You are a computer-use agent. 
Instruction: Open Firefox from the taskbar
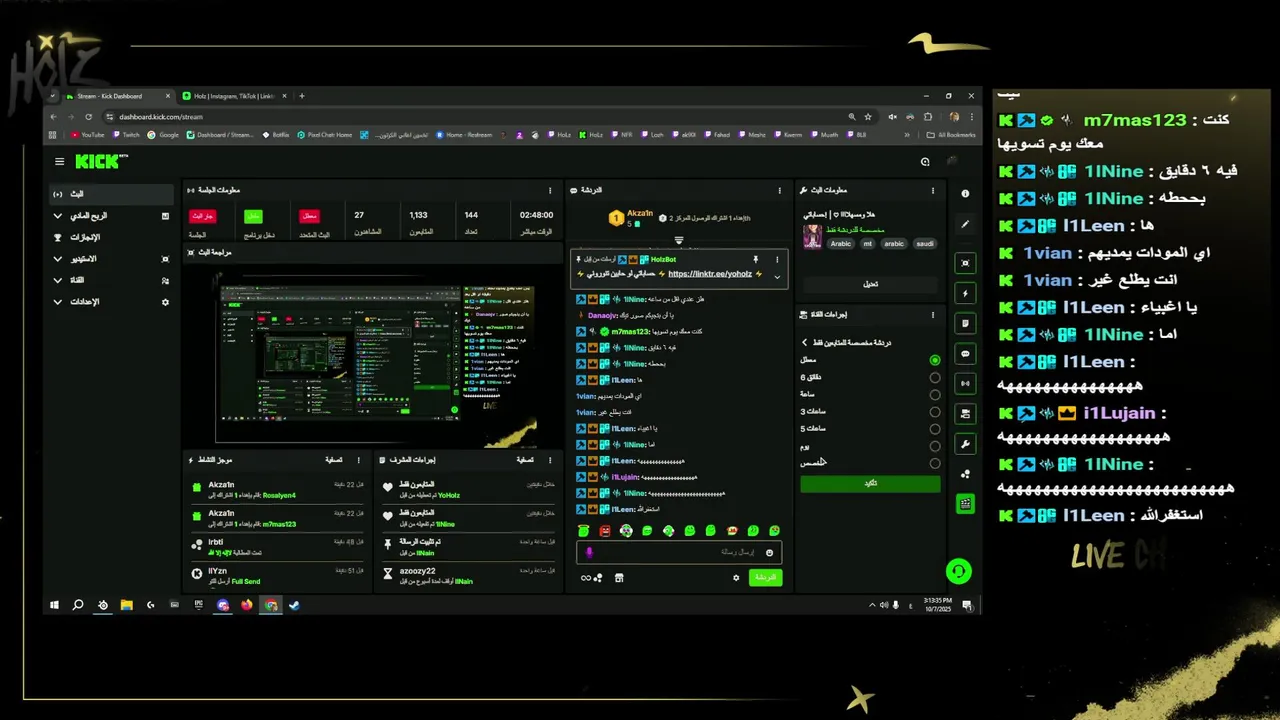click(x=247, y=605)
